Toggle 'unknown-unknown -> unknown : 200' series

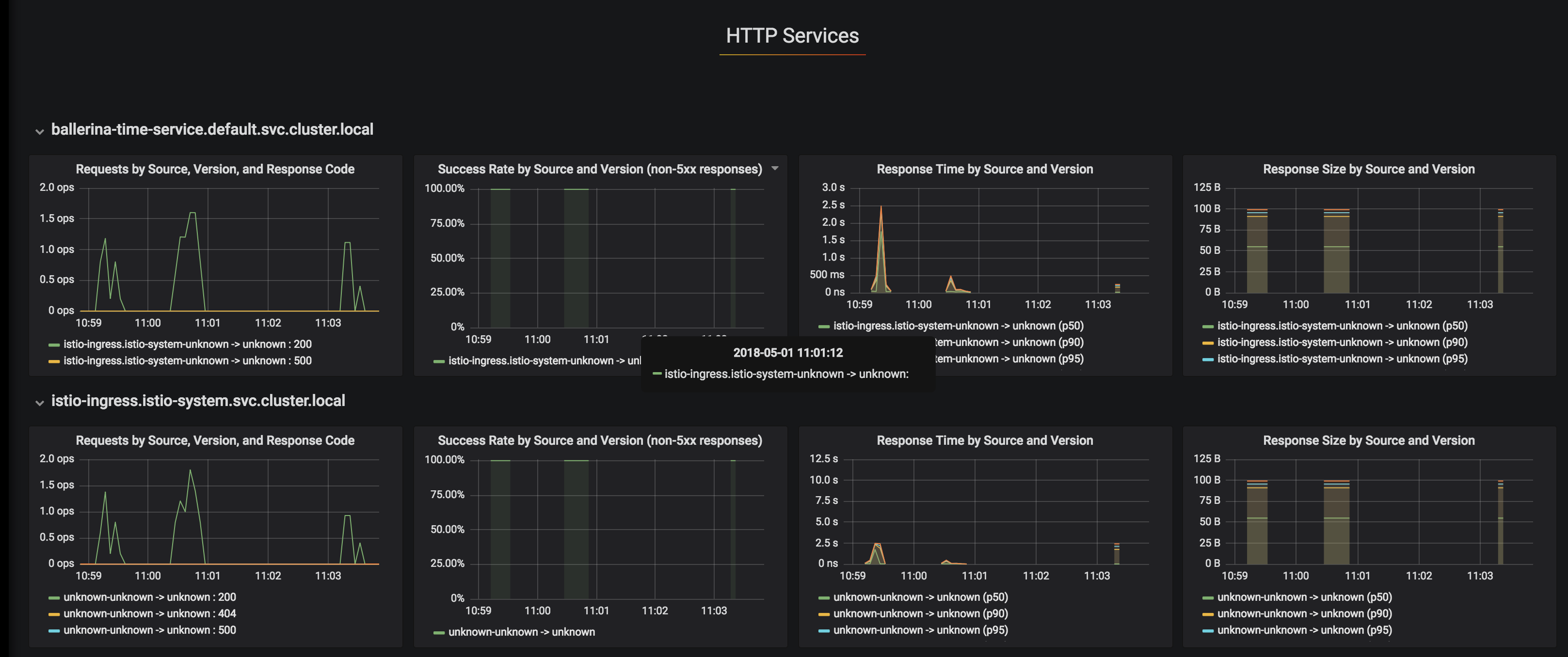(149, 597)
